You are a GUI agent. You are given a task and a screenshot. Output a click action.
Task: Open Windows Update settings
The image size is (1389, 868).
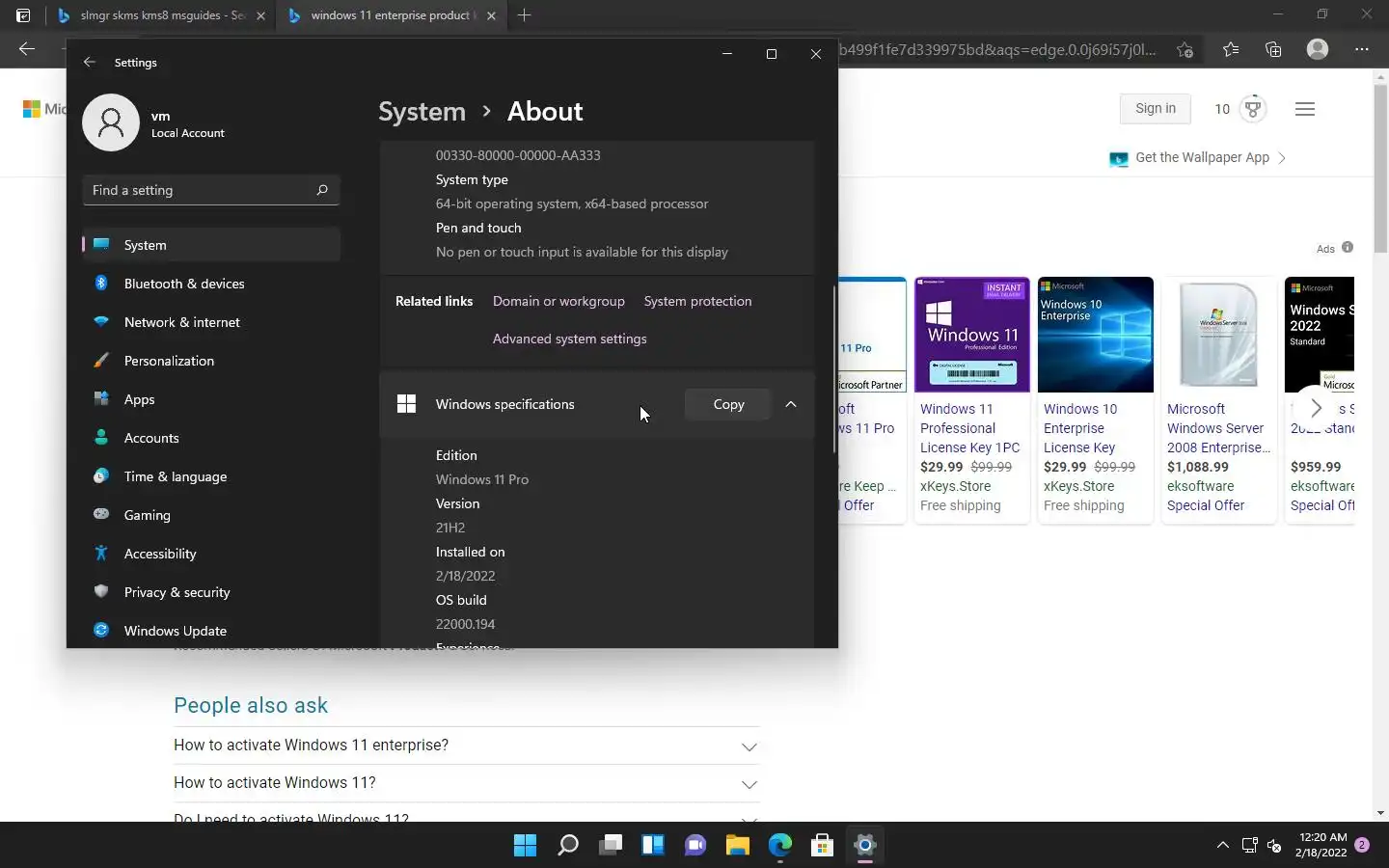click(x=211, y=631)
